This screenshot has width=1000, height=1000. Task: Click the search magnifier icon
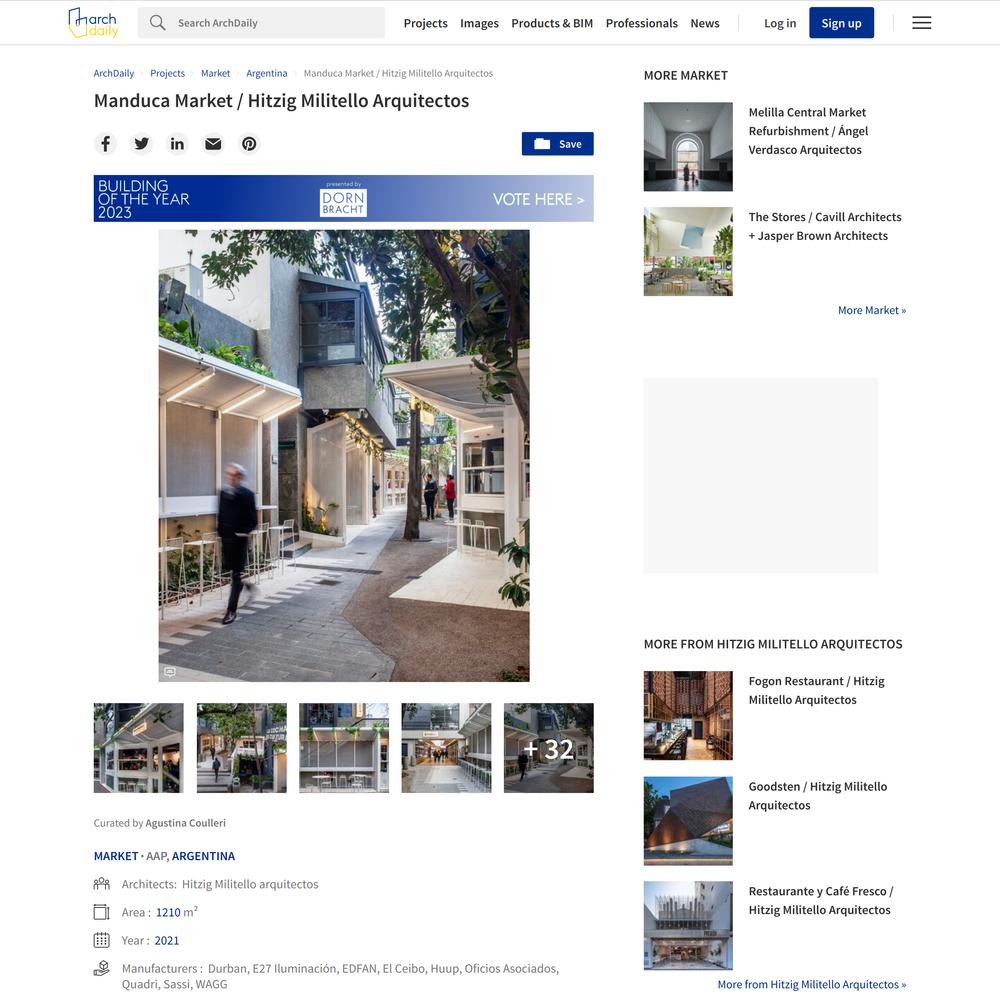tap(158, 23)
